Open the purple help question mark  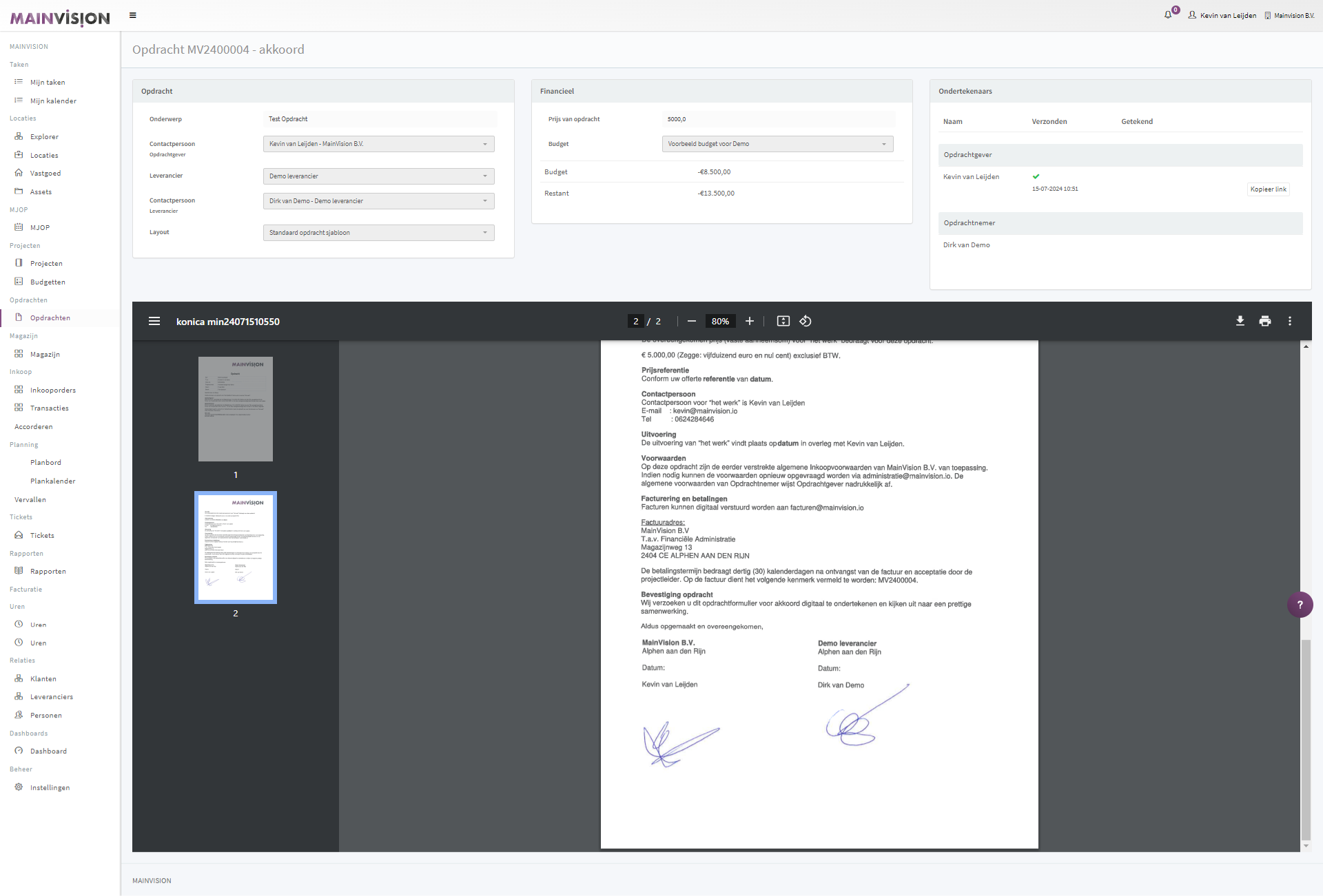pyautogui.click(x=1300, y=605)
